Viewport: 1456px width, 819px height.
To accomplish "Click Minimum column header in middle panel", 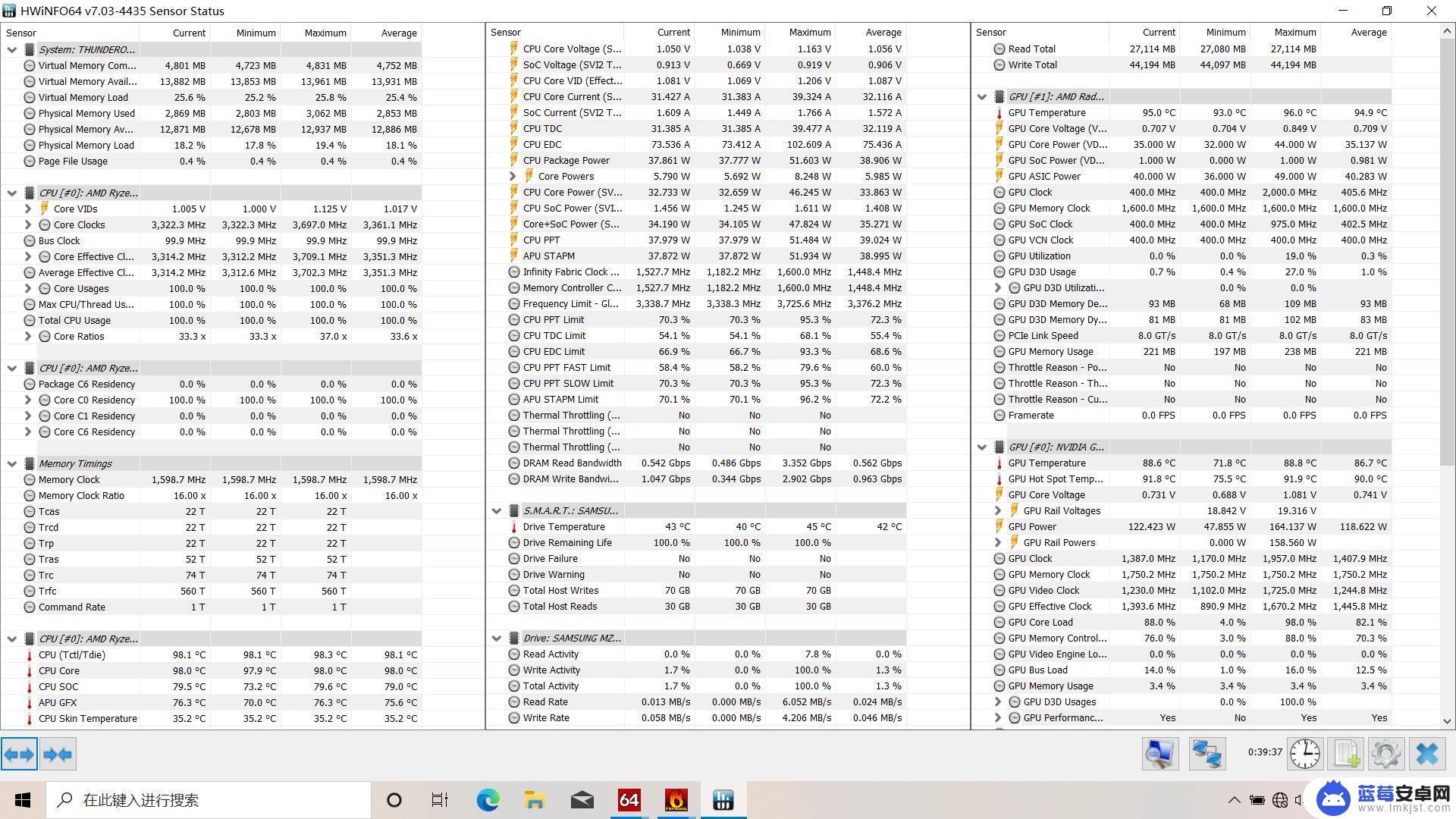I will click(730, 32).
